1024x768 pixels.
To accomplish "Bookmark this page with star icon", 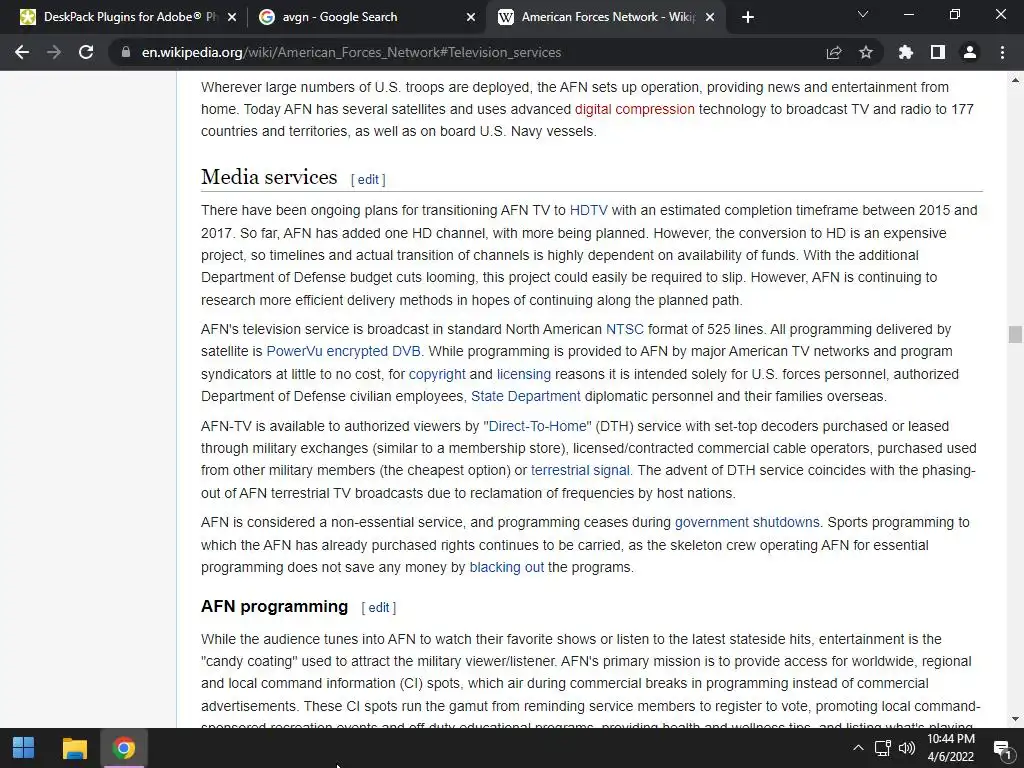I will coord(866,52).
